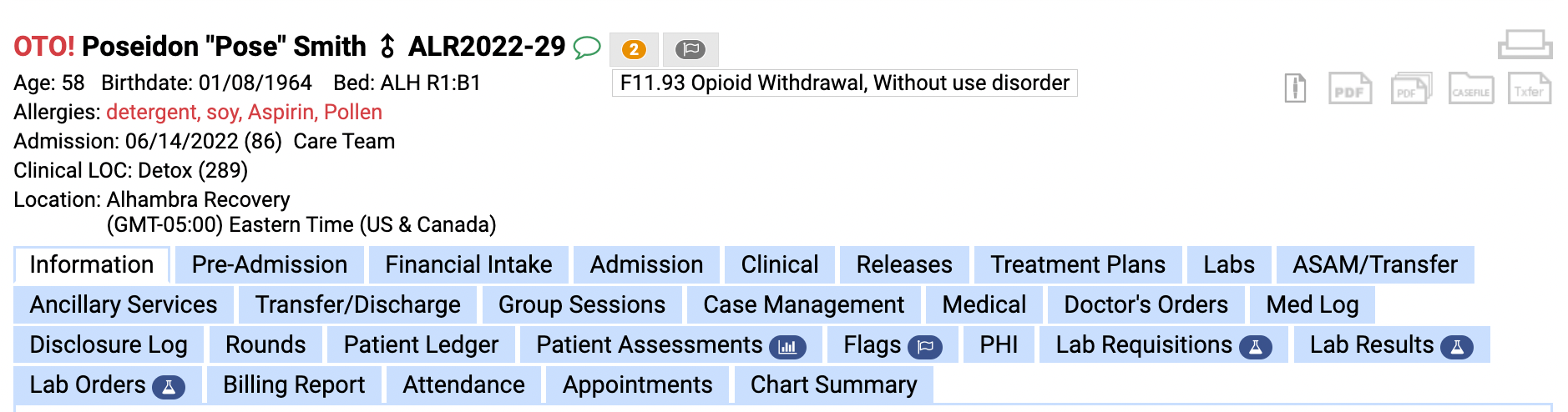Click the green chat bubble icon
The image size is (1568, 412).
coord(587,48)
